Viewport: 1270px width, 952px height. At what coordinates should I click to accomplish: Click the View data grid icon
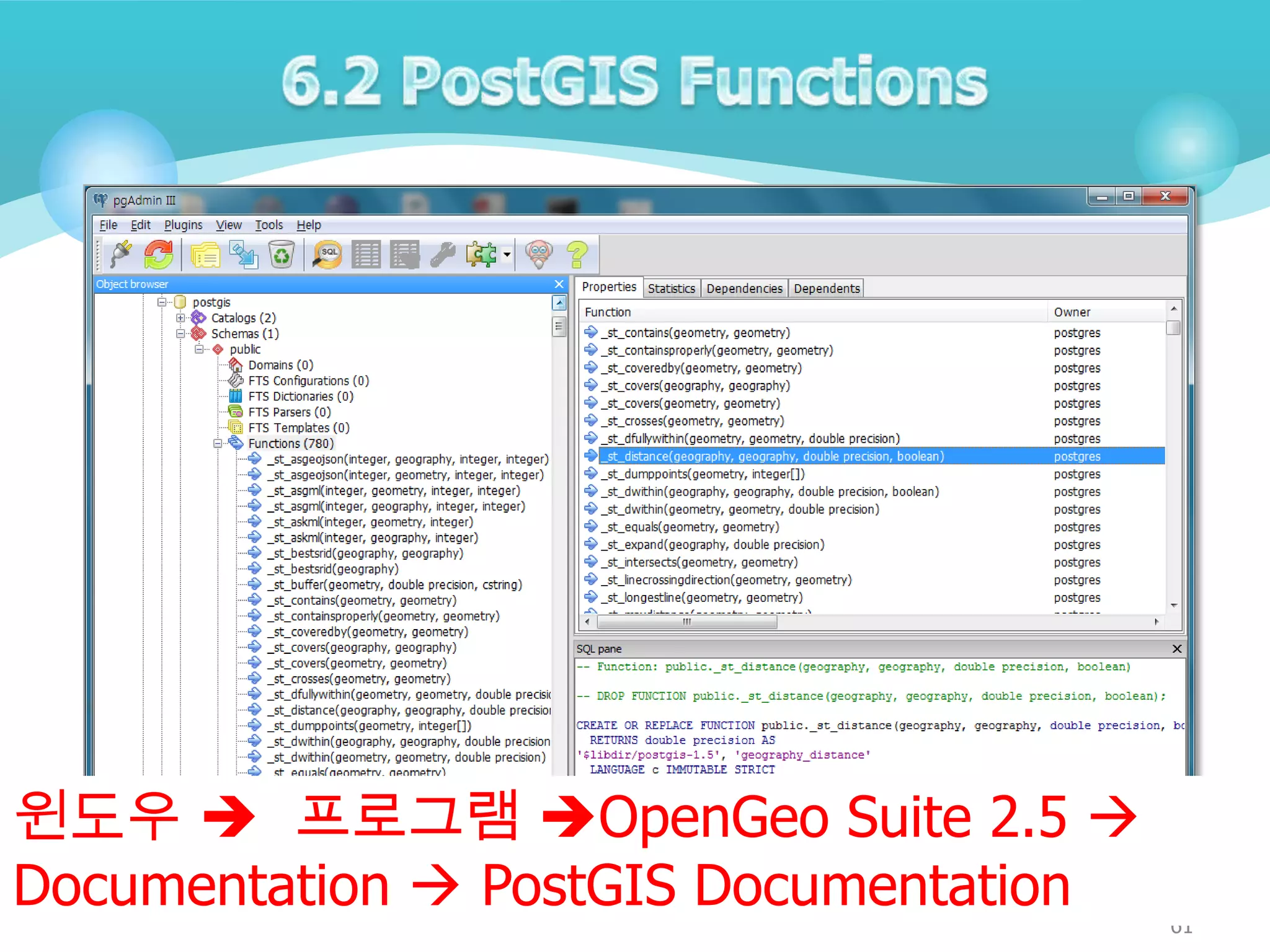click(x=366, y=255)
